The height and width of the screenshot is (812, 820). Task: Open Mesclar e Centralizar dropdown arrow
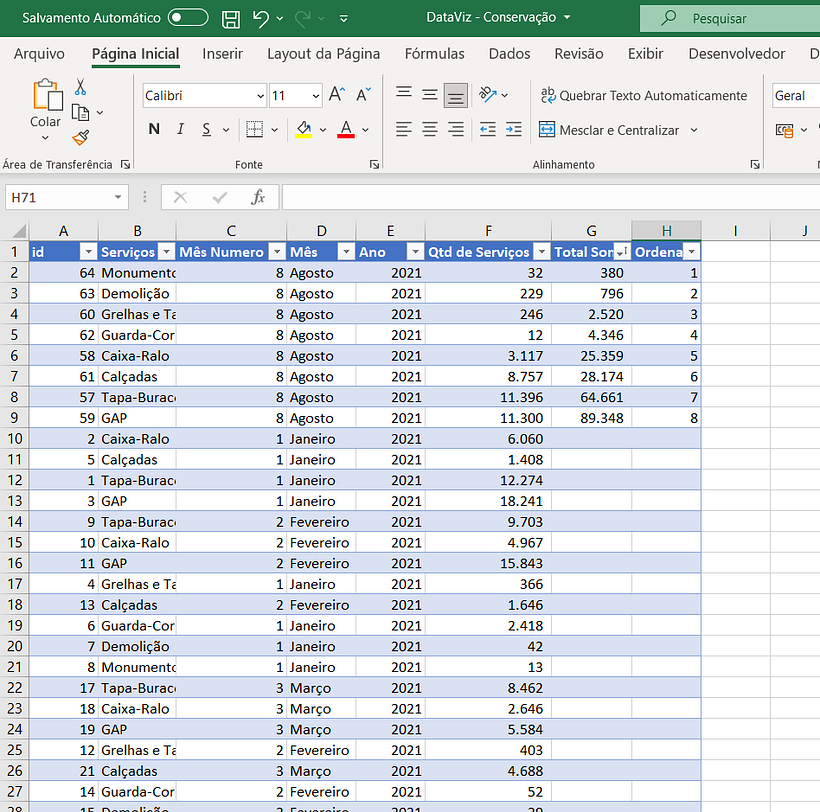(x=694, y=130)
